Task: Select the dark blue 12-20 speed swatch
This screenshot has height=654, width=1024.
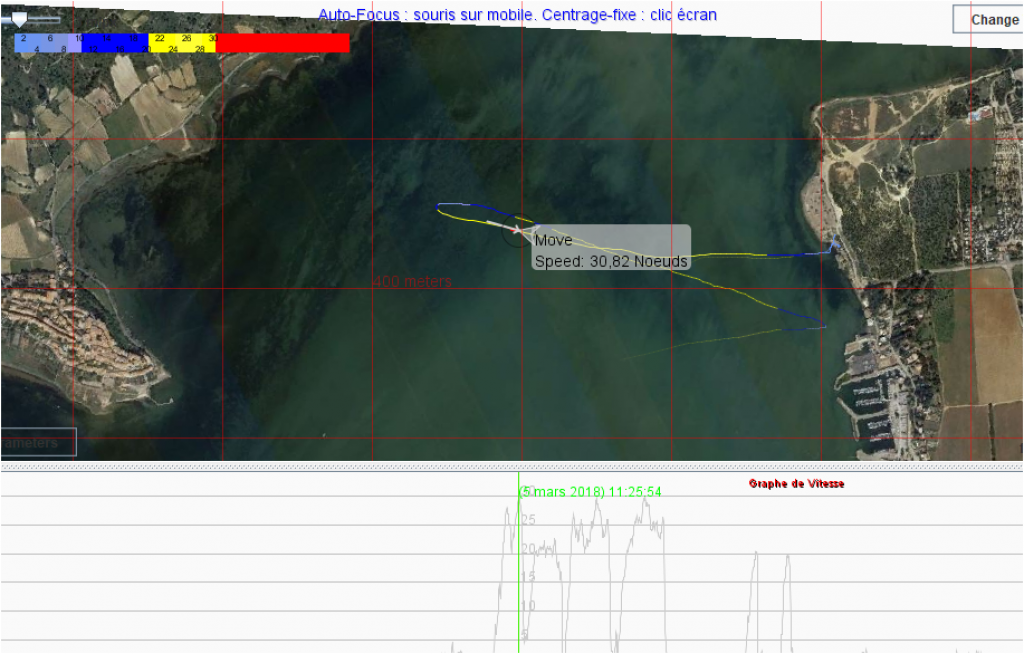Action: (x=114, y=42)
